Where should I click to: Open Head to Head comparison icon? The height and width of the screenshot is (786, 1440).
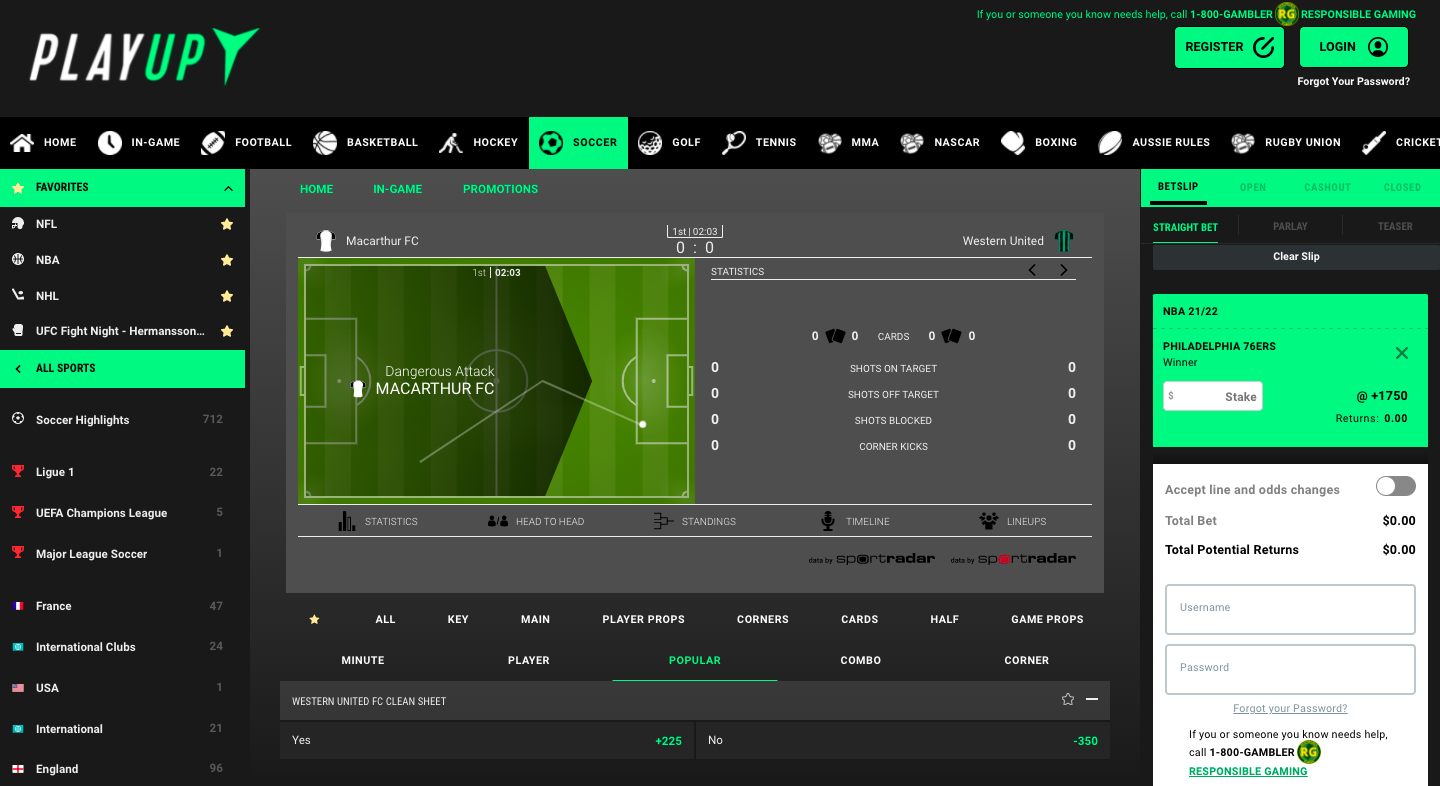coord(498,521)
